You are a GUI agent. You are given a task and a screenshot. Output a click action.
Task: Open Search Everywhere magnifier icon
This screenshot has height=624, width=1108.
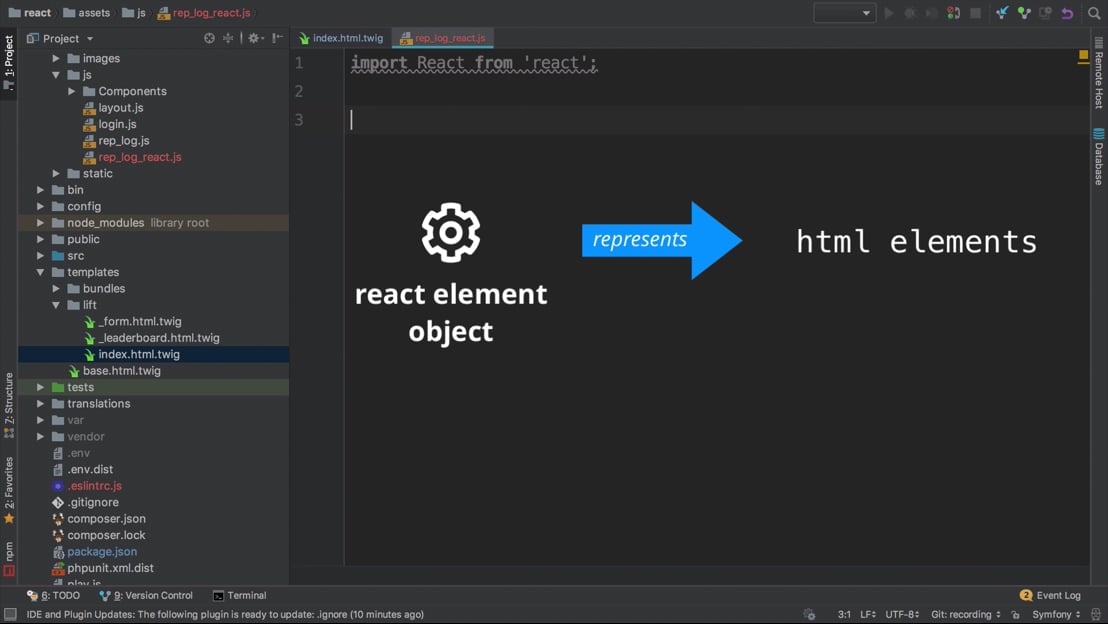1094,13
